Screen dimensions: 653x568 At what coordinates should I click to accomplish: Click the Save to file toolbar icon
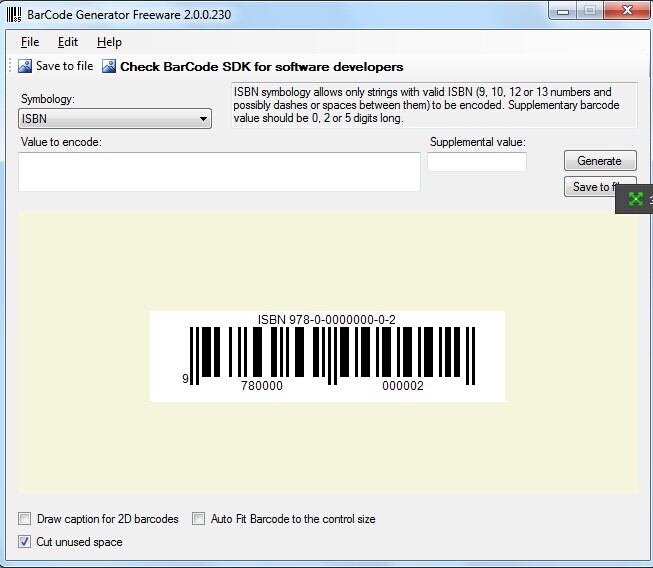click(25, 66)
